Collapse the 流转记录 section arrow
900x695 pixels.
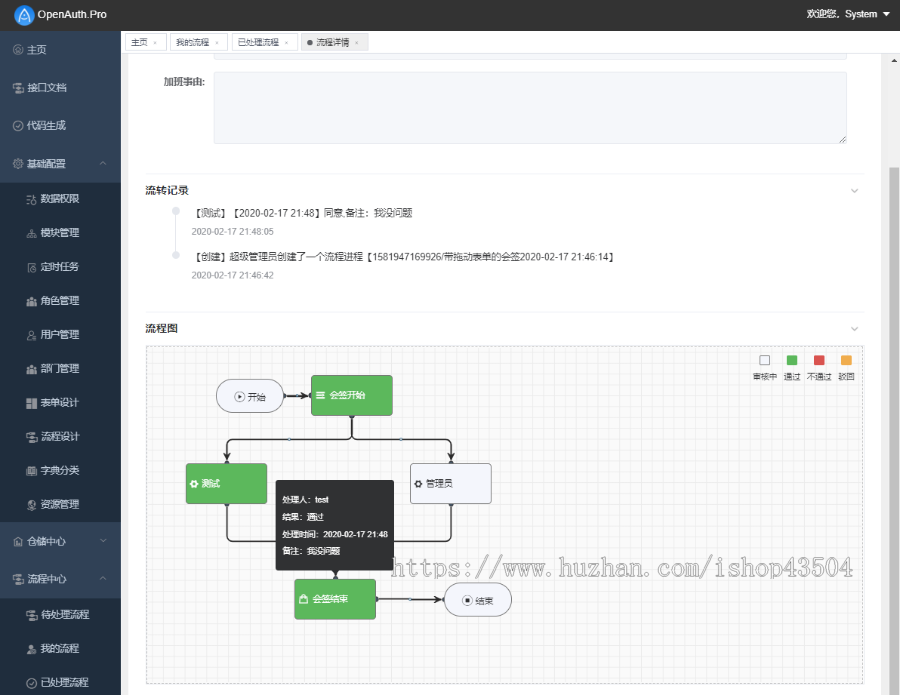(854, 191)
